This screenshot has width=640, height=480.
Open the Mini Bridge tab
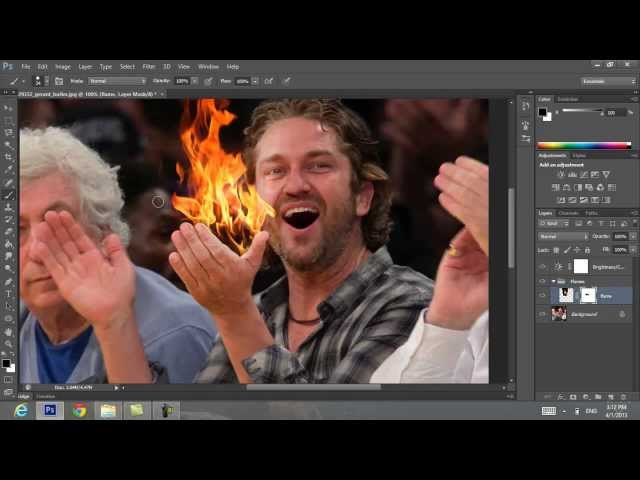(24, 396)
